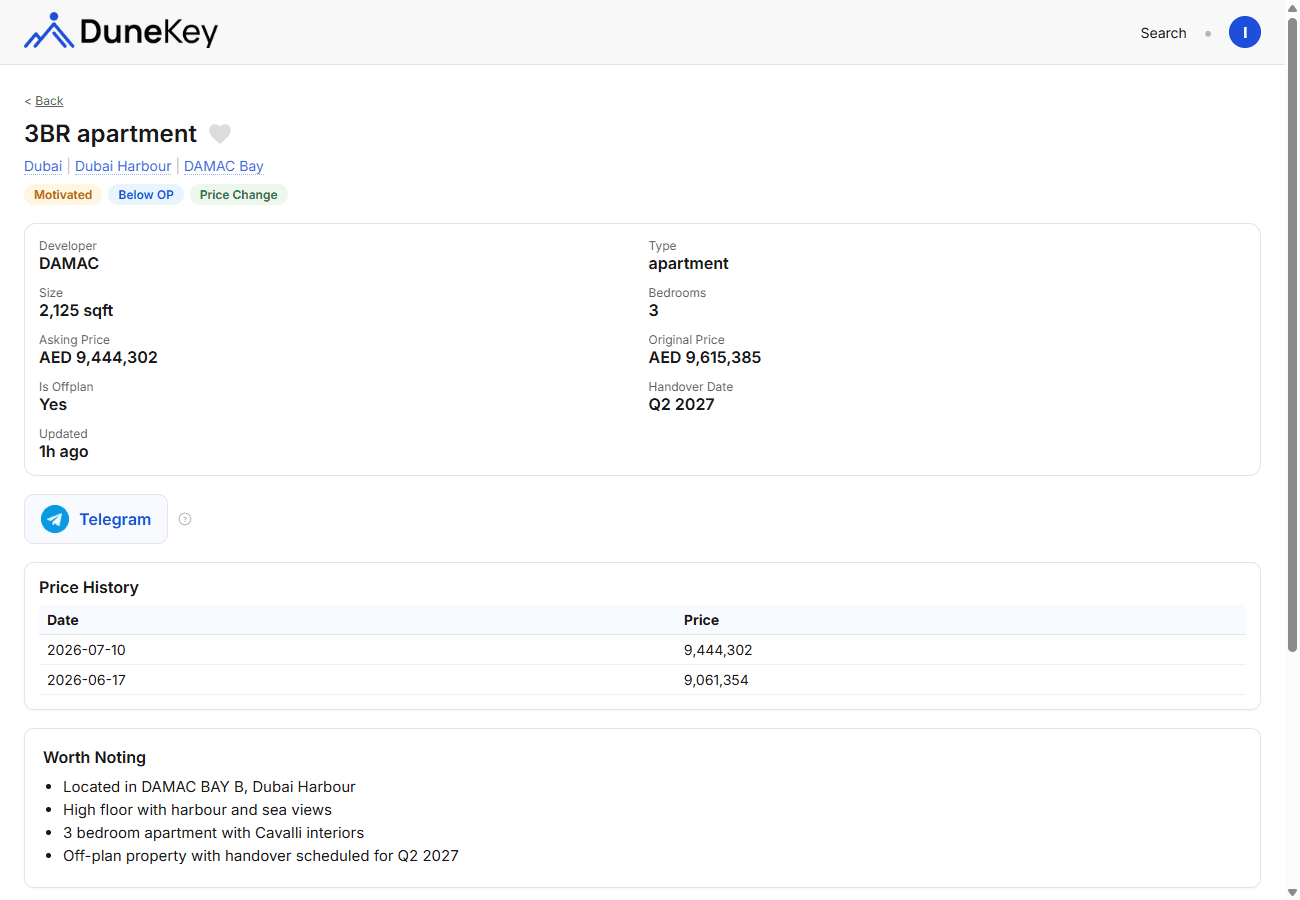The image size is (1300, 900).
Task: Click the size value 2,125 sqft
Action: click(76, 311)
